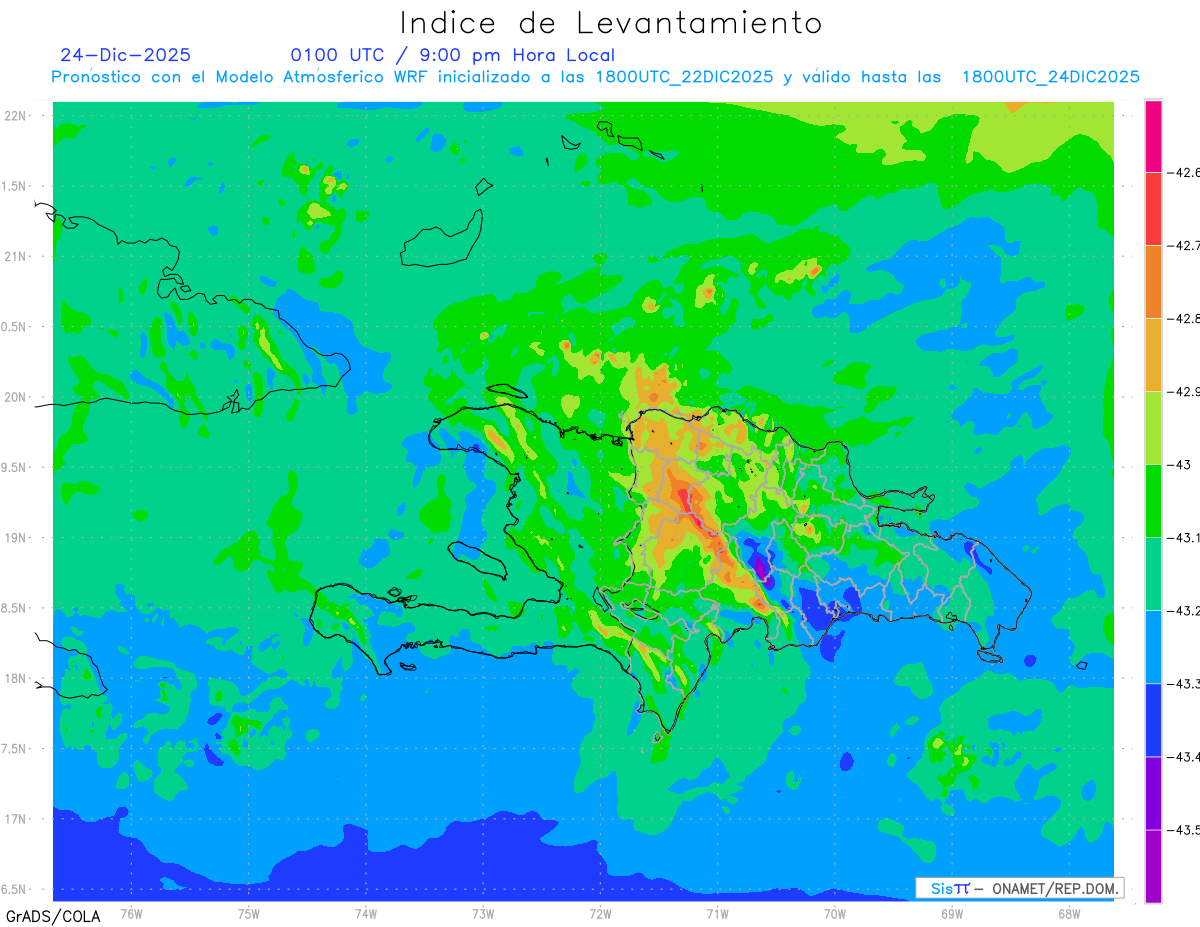Pick the green swatch between -43 and -43.1
The height and width of the screenshot is (927, 1200).
coord(1153,501)
